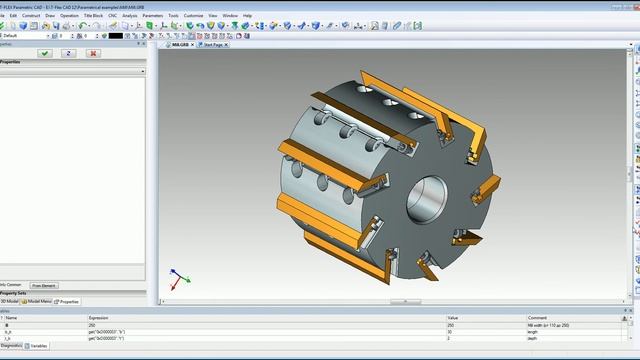This screenshot has height=360, width=640.
Task: Click the open folder icon in toolbar
Action: [45, 26]
